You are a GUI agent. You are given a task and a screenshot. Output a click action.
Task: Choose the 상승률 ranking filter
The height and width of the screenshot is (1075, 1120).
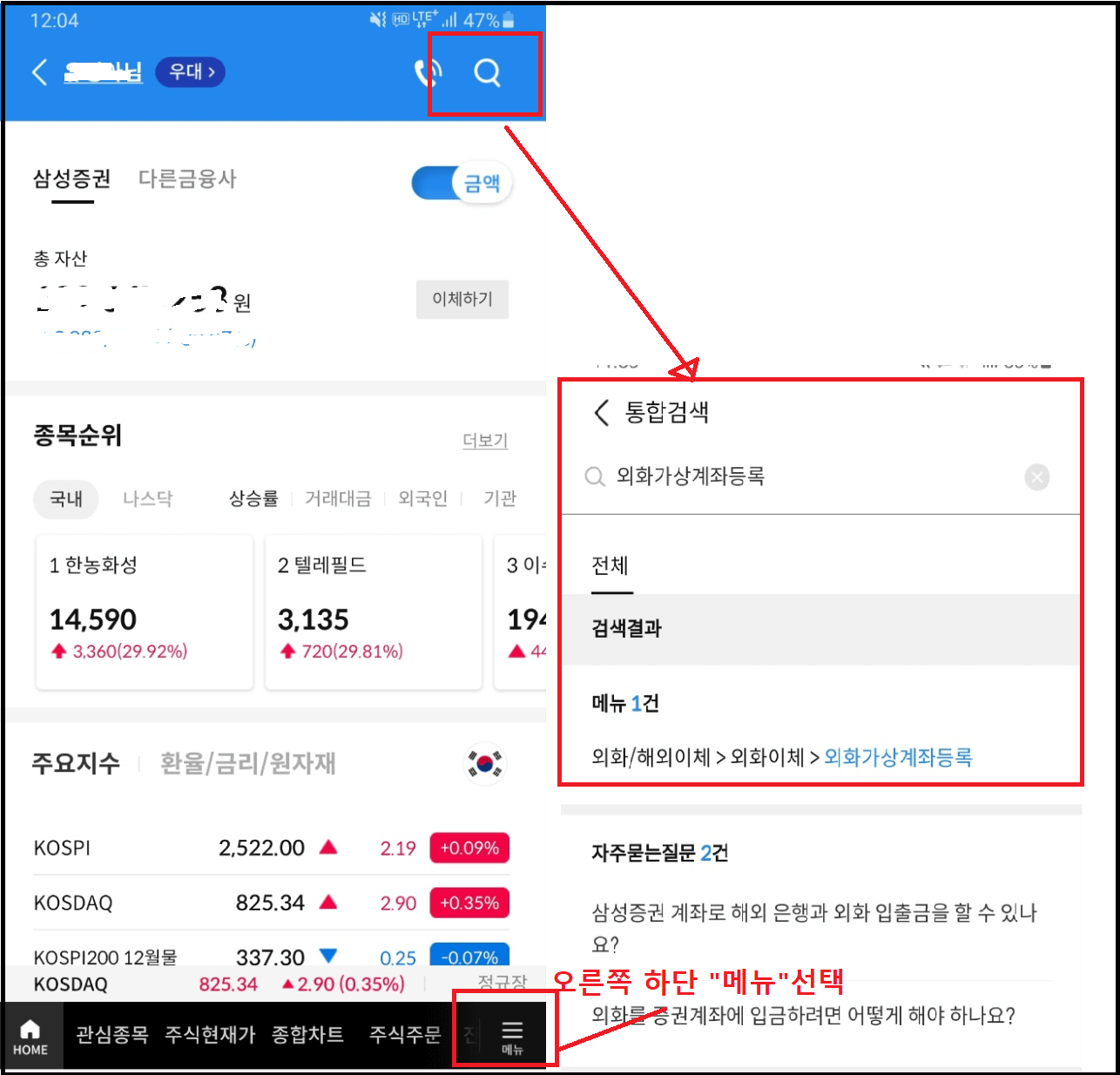click(252, 499)
